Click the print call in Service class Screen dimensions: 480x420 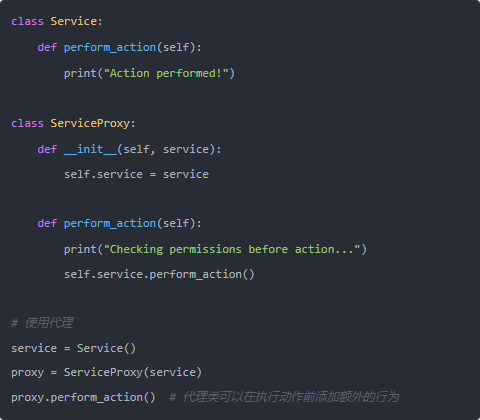tap(149, 73)
